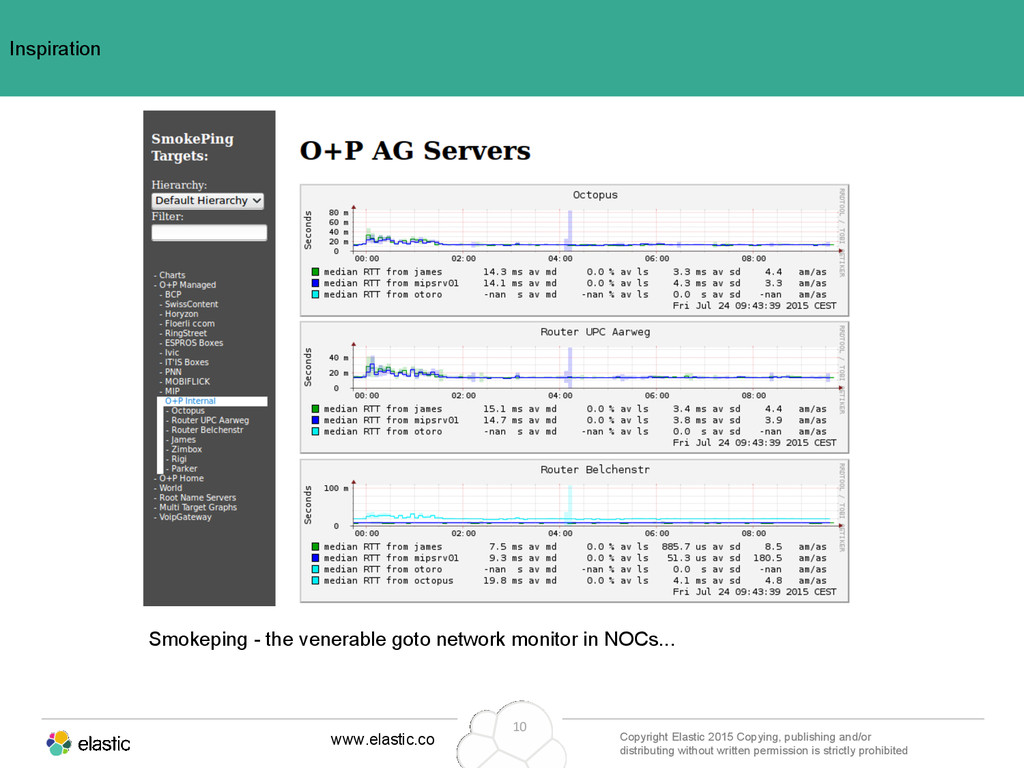Open RingStreet target
This screenshot has height=768, width=1024.
tap(185, 333)
